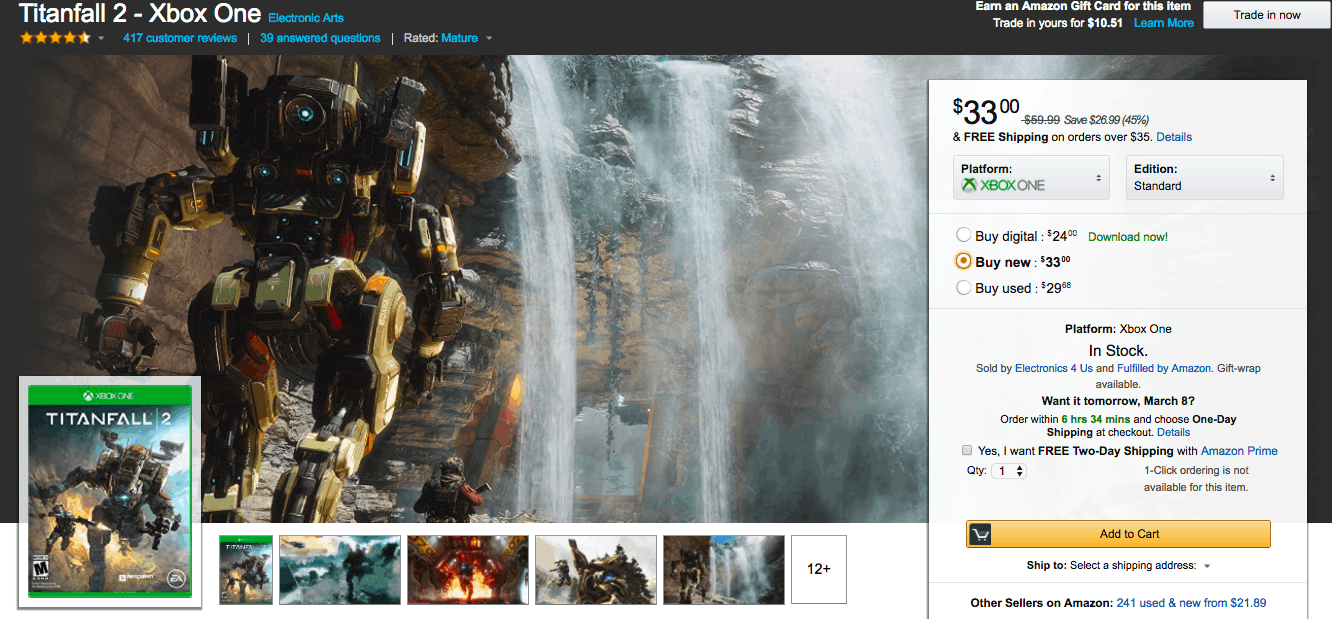Open the Edition Standard dropdown
Viewport: 1332px width, 619px height.
click(x=1204, y=177)
